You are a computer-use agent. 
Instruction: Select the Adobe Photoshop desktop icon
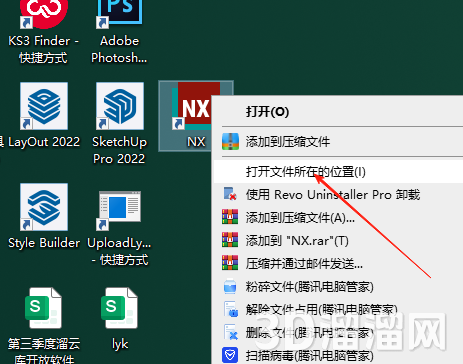(120, 14)
